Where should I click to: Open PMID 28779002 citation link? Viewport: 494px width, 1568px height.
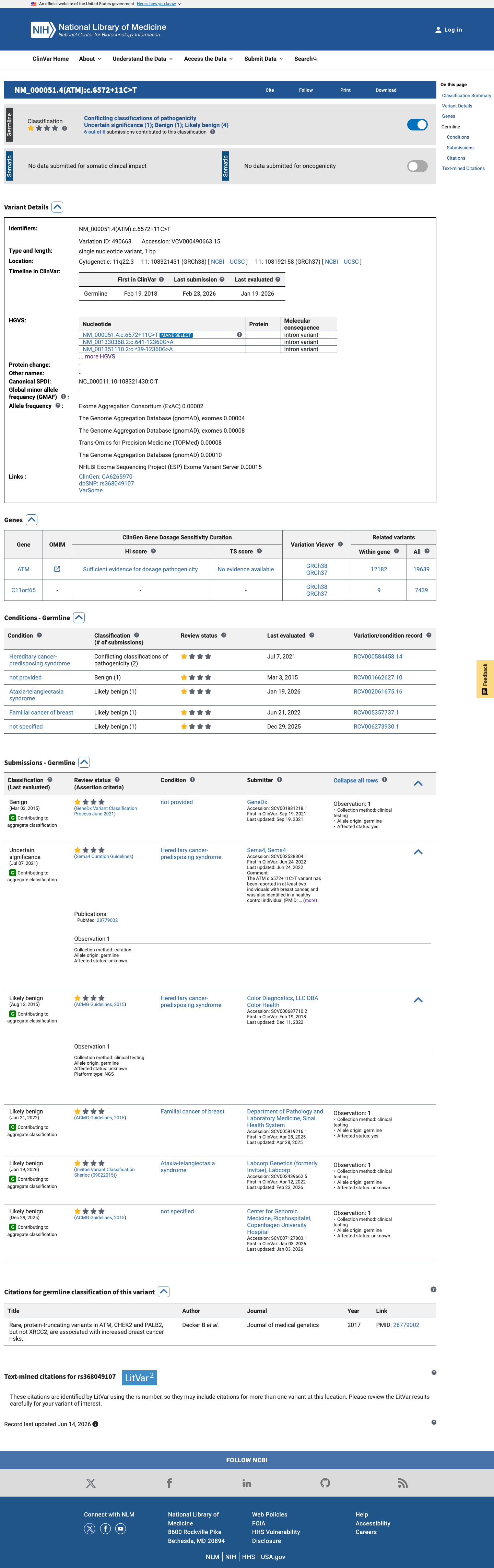point(406,1325)
